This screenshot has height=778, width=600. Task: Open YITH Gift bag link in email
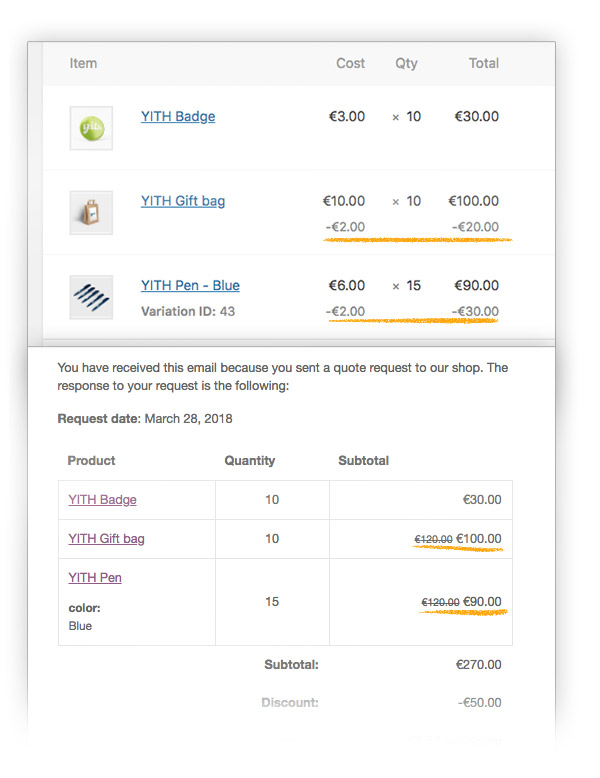(x=106, y=539)
